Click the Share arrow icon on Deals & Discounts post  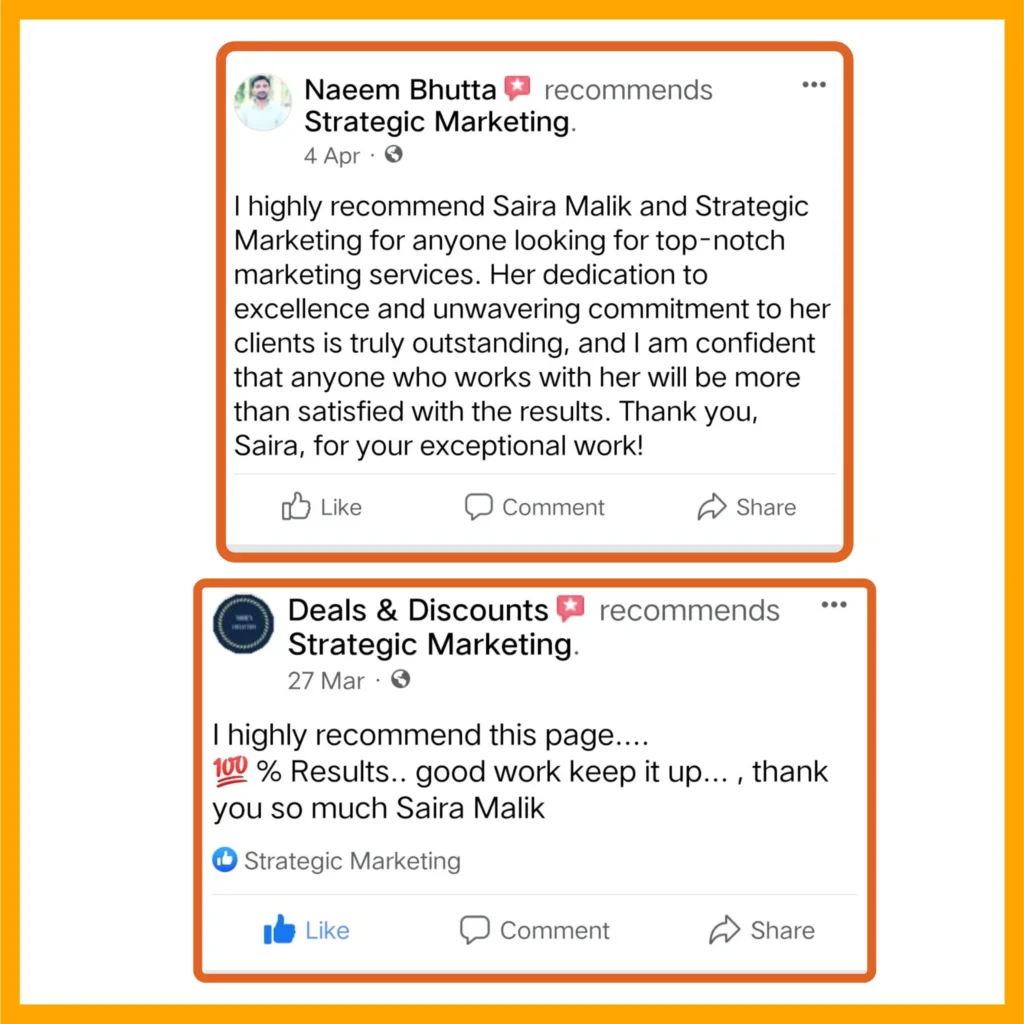(723, 931)
